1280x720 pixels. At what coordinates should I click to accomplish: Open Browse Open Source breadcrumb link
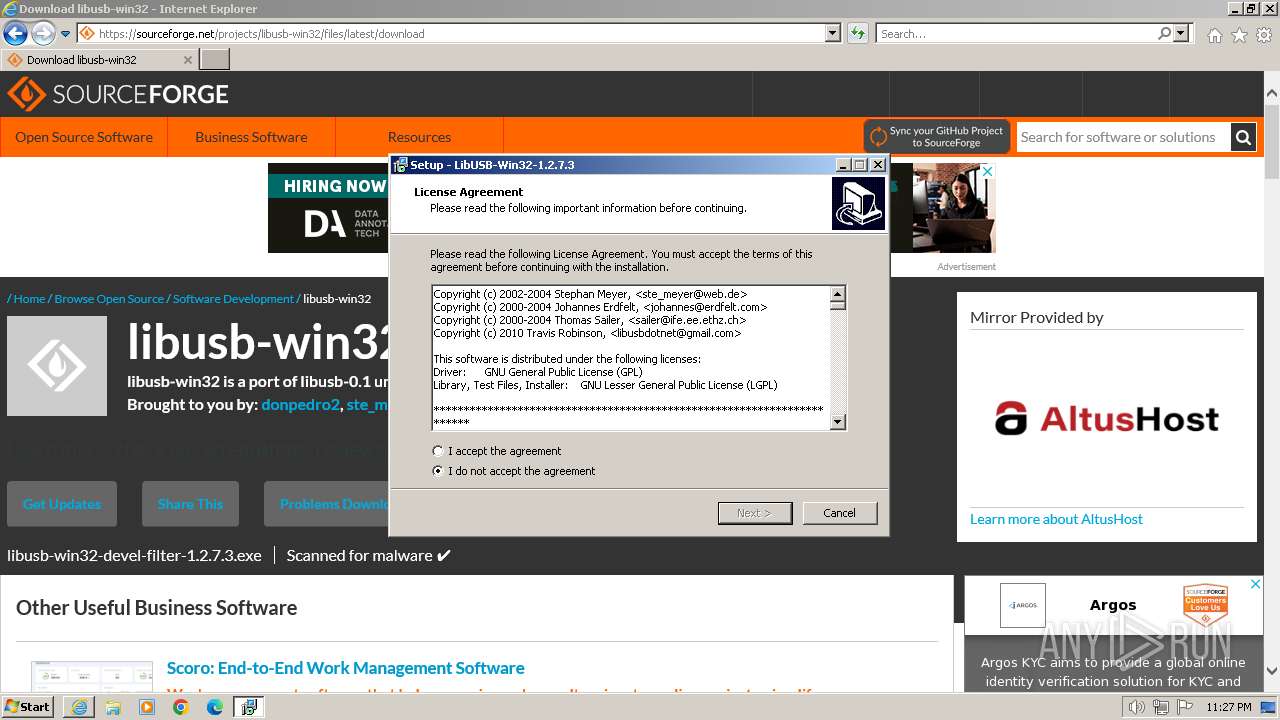(109, 299)
